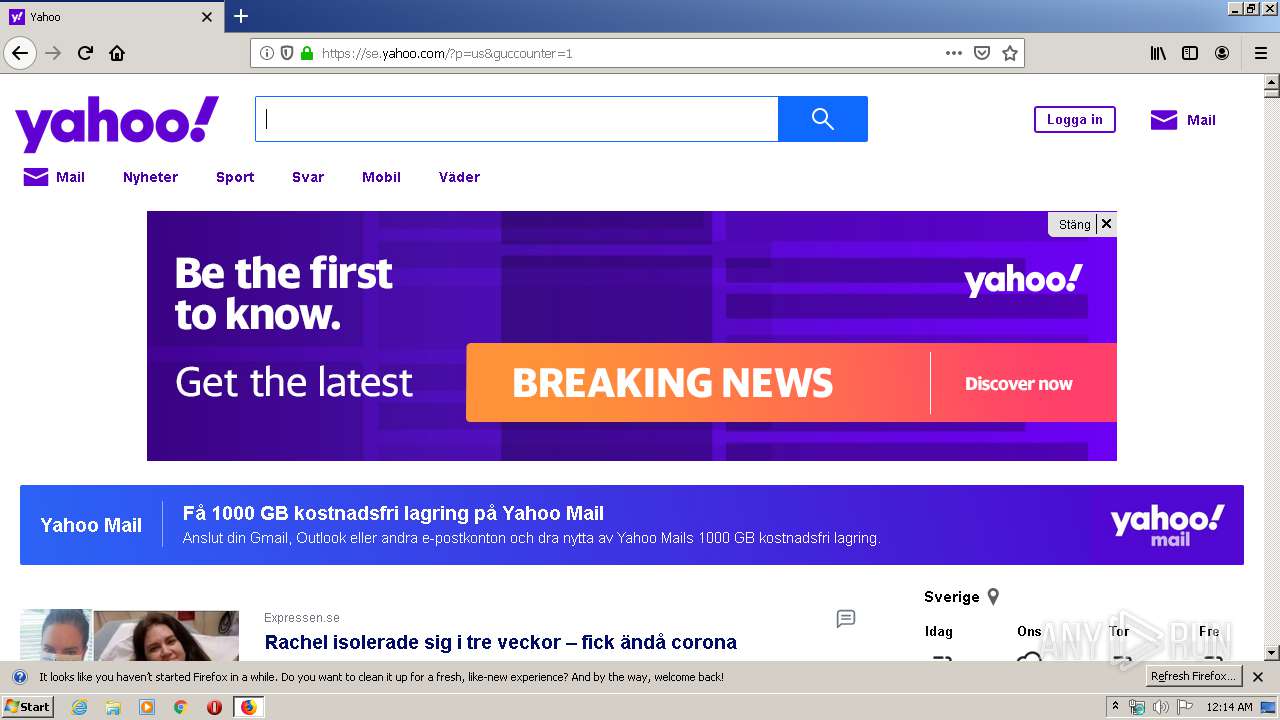Screen dimensions: 1280x720
Task: Click the Expressen.se source label
Action: pos(302,618)
